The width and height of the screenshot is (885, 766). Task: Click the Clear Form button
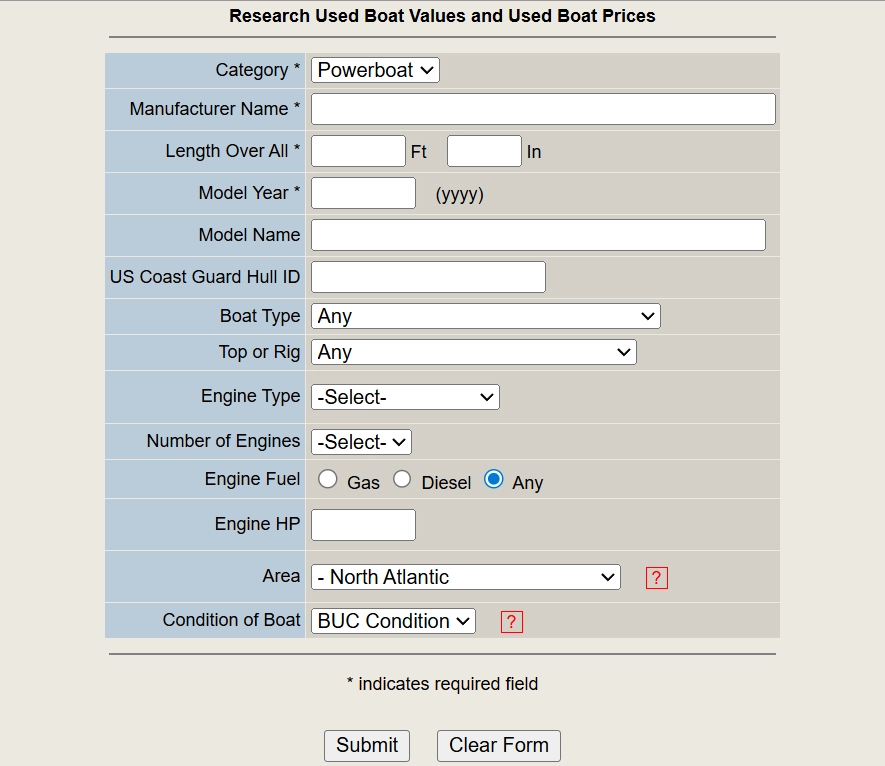(499, 746)
